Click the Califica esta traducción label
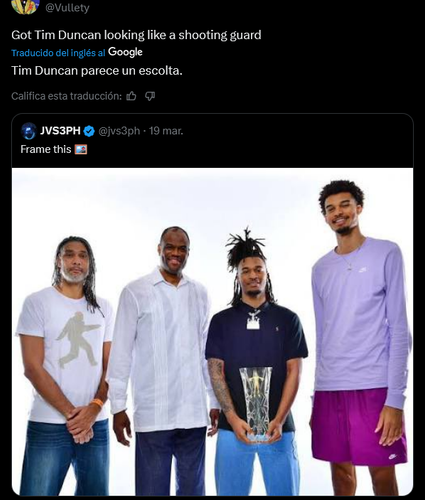Viewport: 425px width, 500px height. tap(67, 96)
